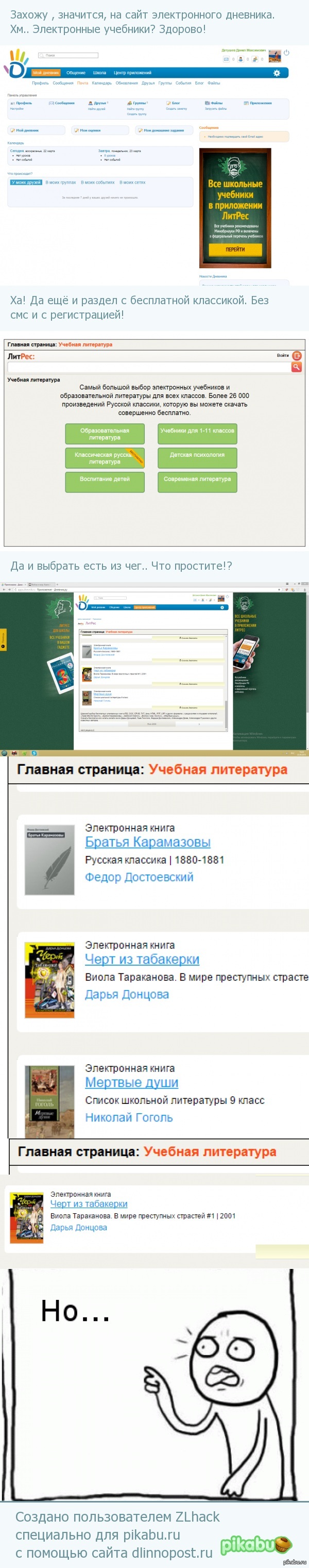The width and height of the screenshot is (309, 1568).
Task: Select the "В моих группах" feed tab
Action: pos(61,183)
